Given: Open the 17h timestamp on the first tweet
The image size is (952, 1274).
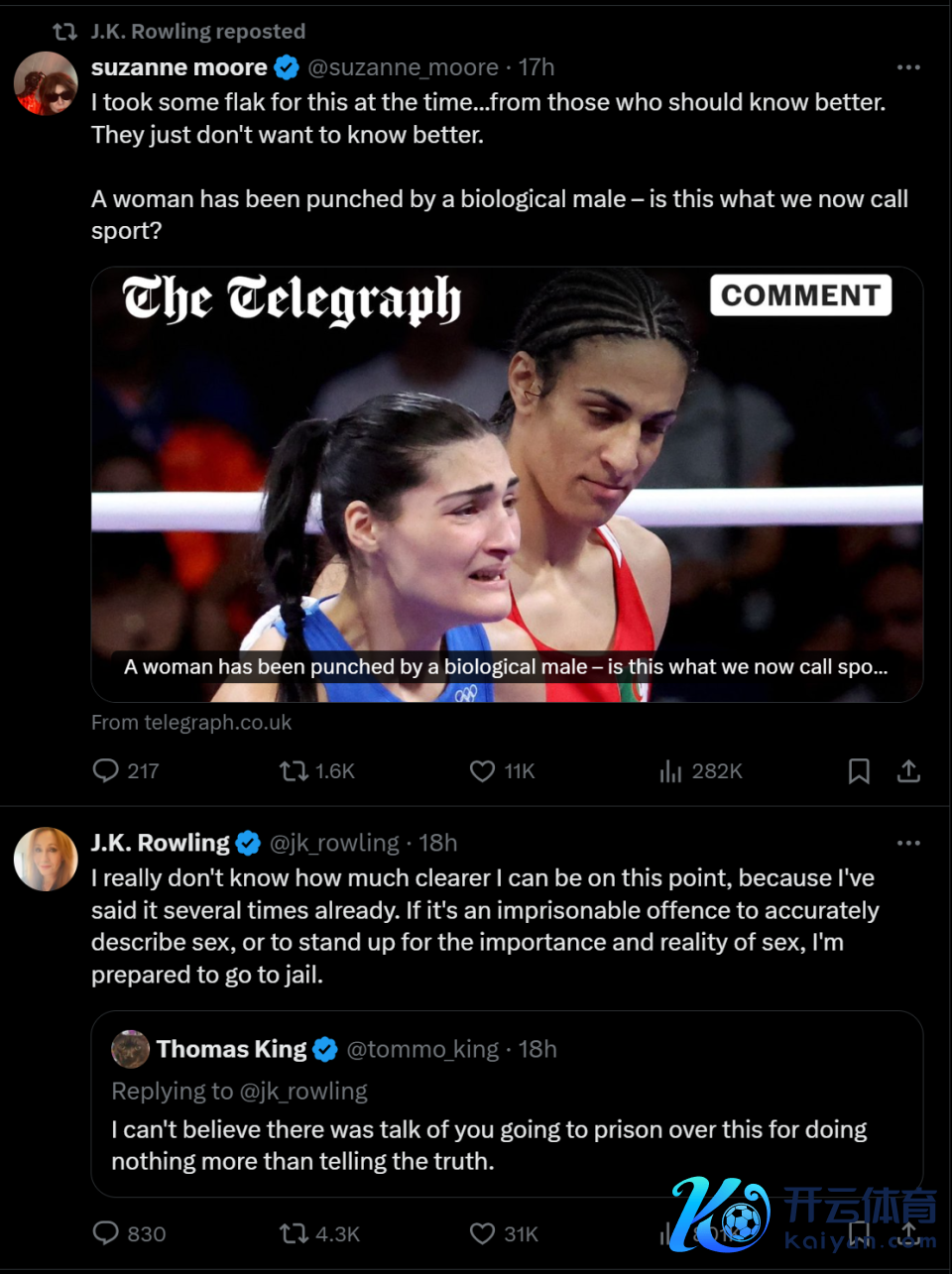Looking at the screenshot, I should (536, 67).
